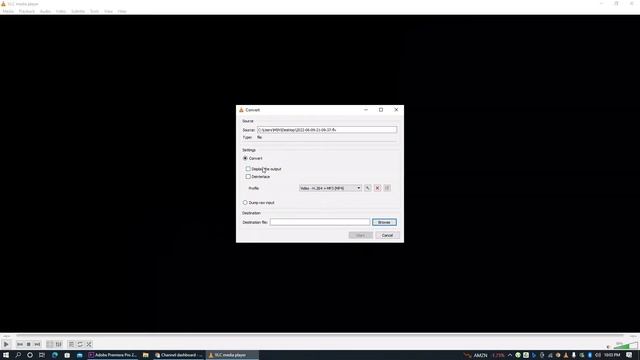
Task: Toggle the VLC playlist button
Action: [71, 344]
